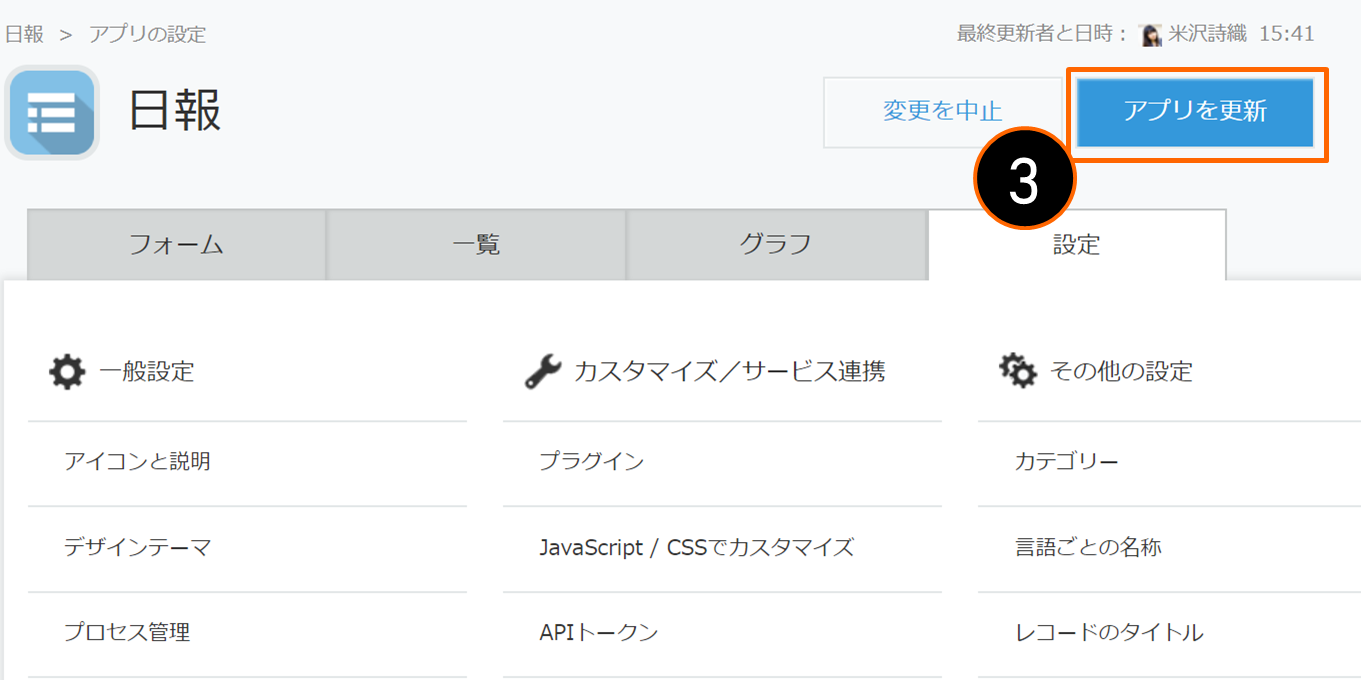Click the カスタマイズ／サービス連携 heading

point(730,372)
